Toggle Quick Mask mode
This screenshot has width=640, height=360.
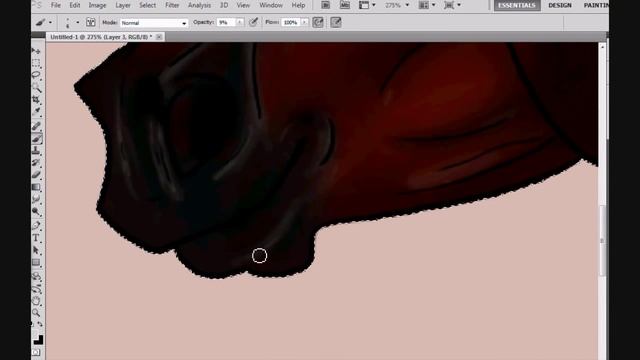coord(36,353)
